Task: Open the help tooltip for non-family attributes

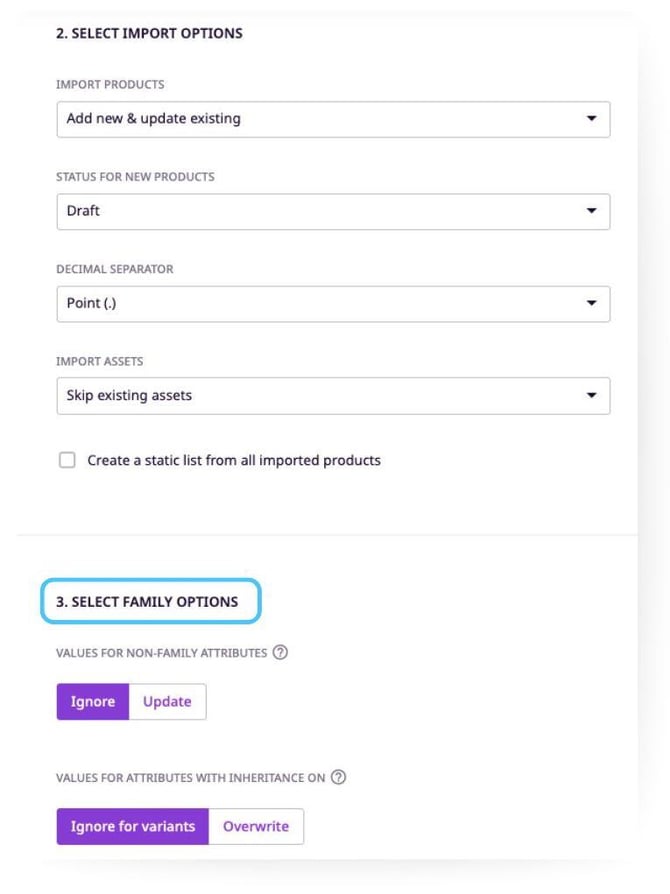Action: pos(280,652)
